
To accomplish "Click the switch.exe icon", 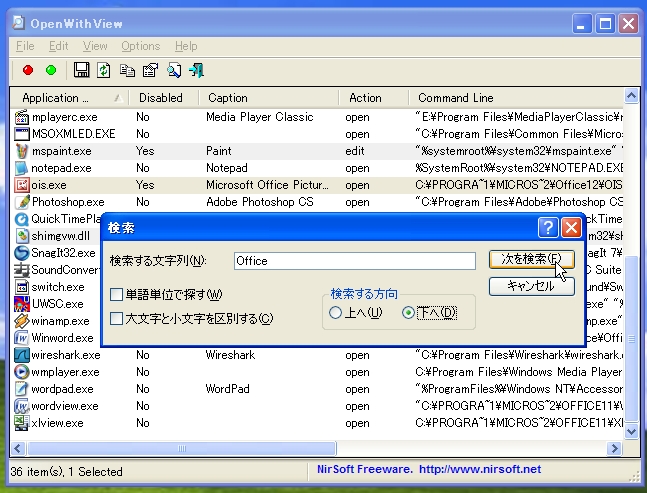I will pos(21,287).
